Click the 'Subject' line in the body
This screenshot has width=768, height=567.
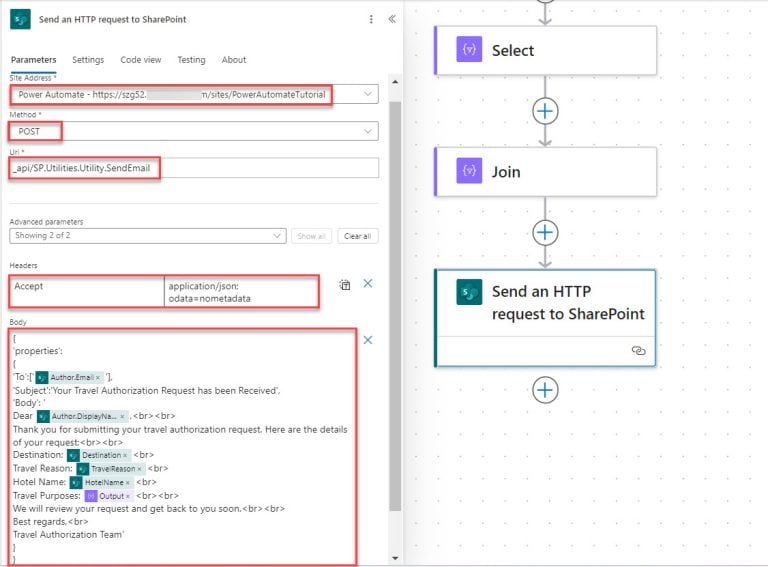pos(146,391)
